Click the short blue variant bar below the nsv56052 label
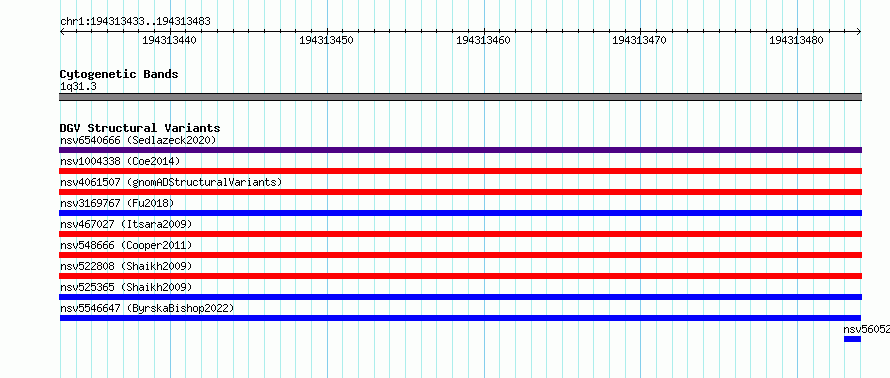 pyautogui.click(x=853, y=339)
